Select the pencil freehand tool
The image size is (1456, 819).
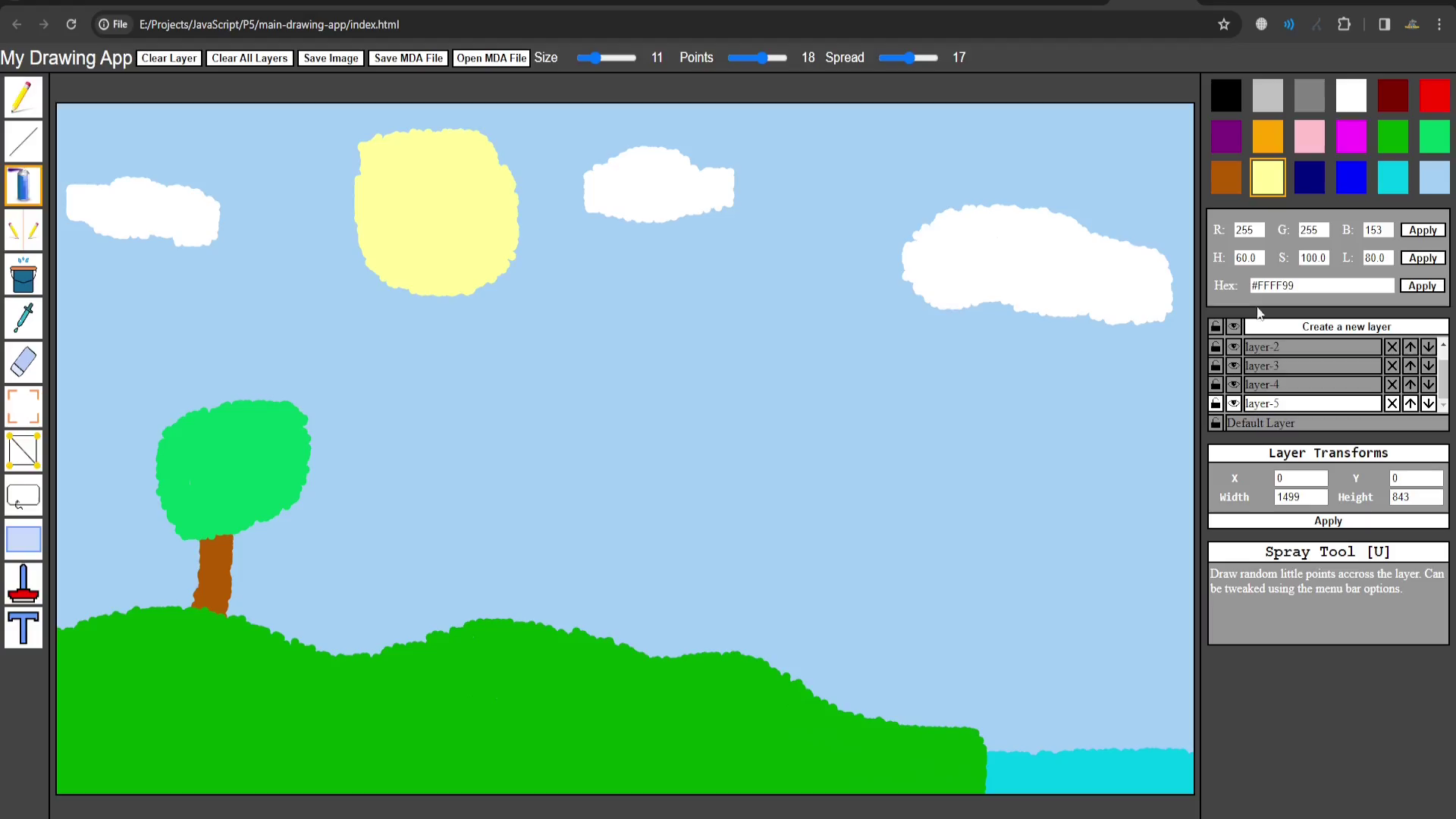click(23, 98)
